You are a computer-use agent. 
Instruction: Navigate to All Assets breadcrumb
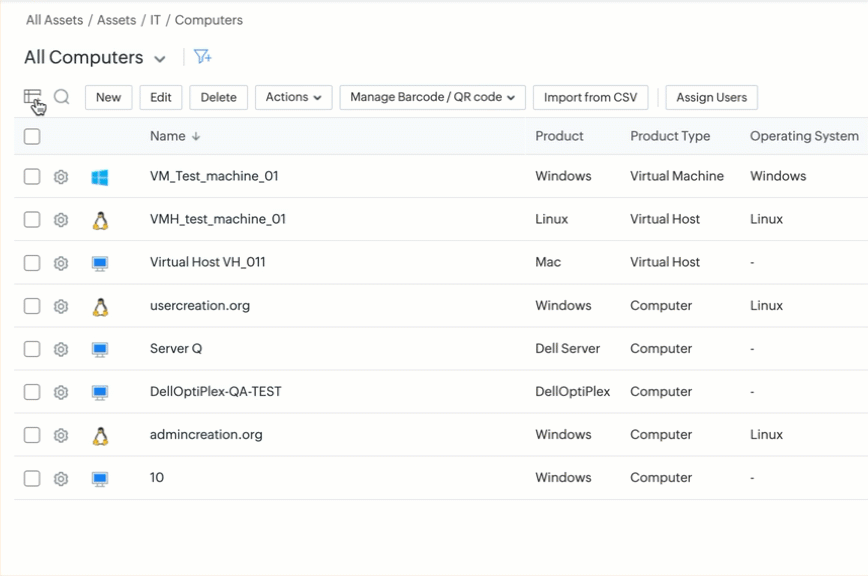pyautogui.click(x=55, y=20)
